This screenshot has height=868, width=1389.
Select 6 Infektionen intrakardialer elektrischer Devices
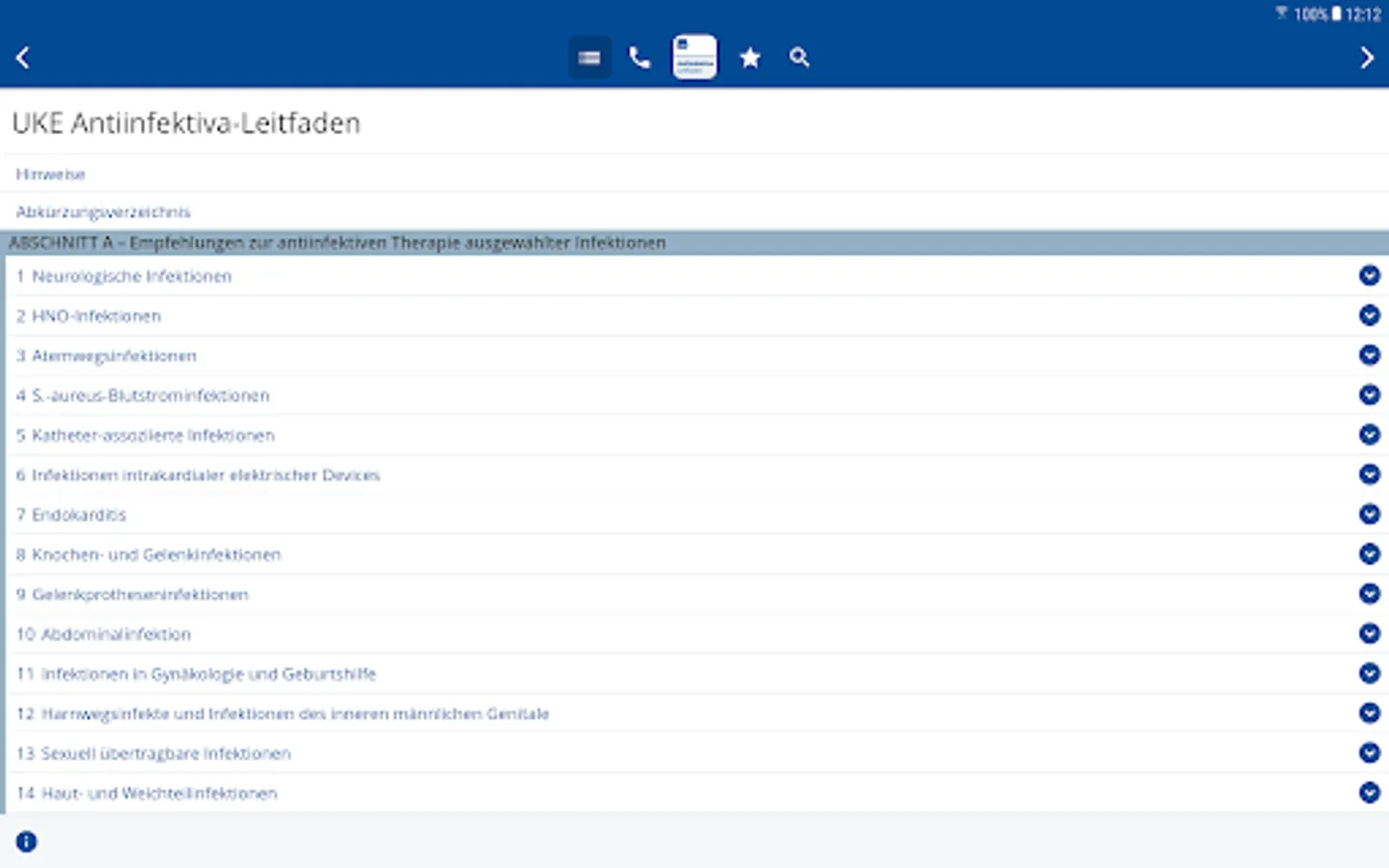[x=198, y=475]
